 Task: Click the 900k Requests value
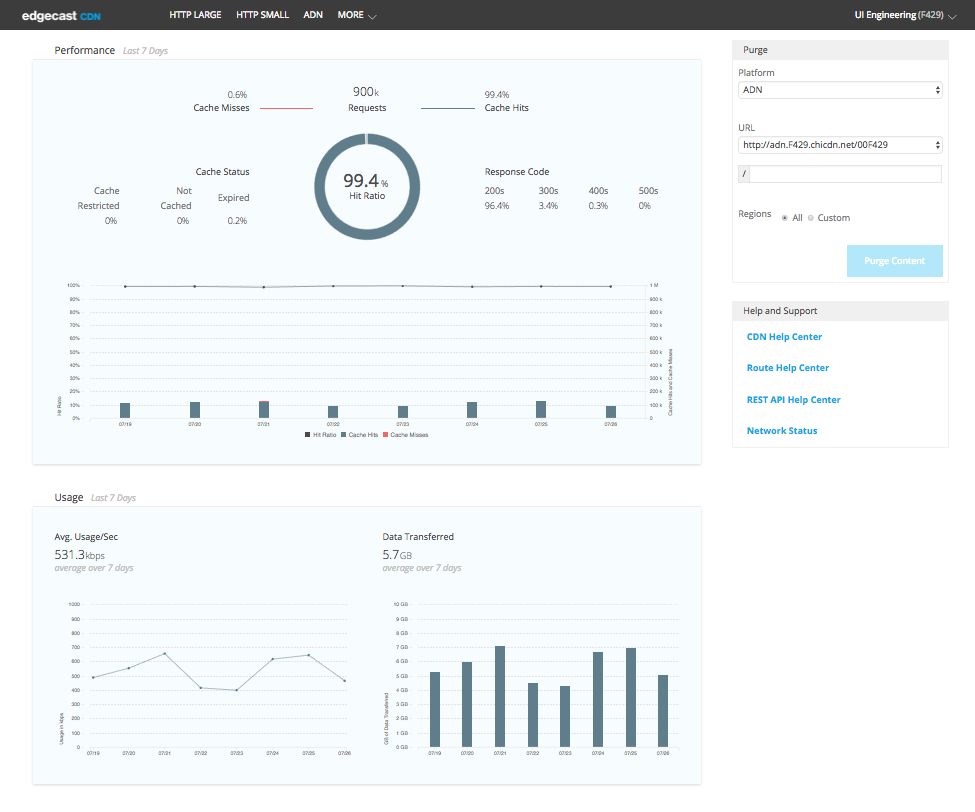366,92
